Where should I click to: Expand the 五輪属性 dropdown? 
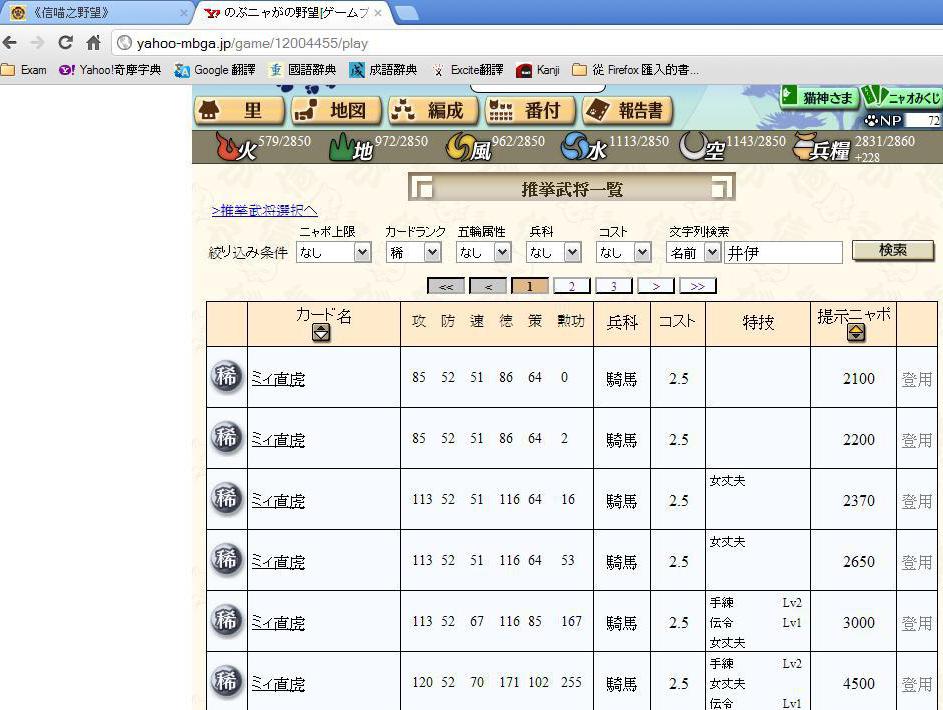pyautogui.click(x=484, y=252)
